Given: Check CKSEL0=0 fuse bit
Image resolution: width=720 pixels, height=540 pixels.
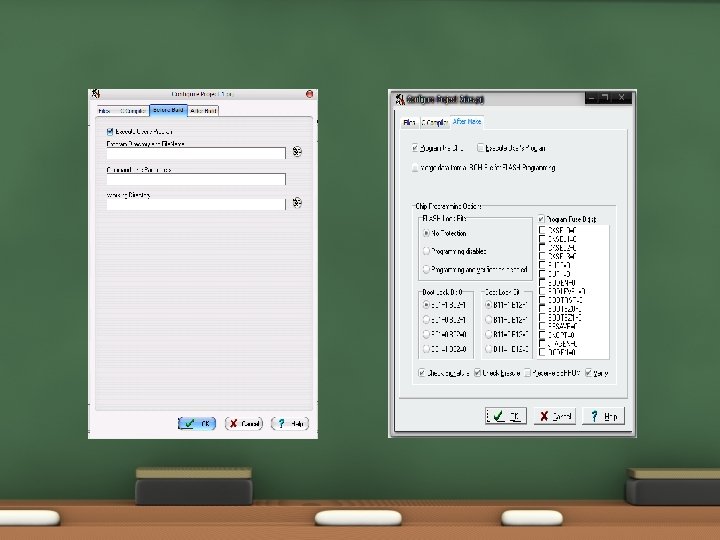Looking at the screenshot, I should [x=542, y=230].
